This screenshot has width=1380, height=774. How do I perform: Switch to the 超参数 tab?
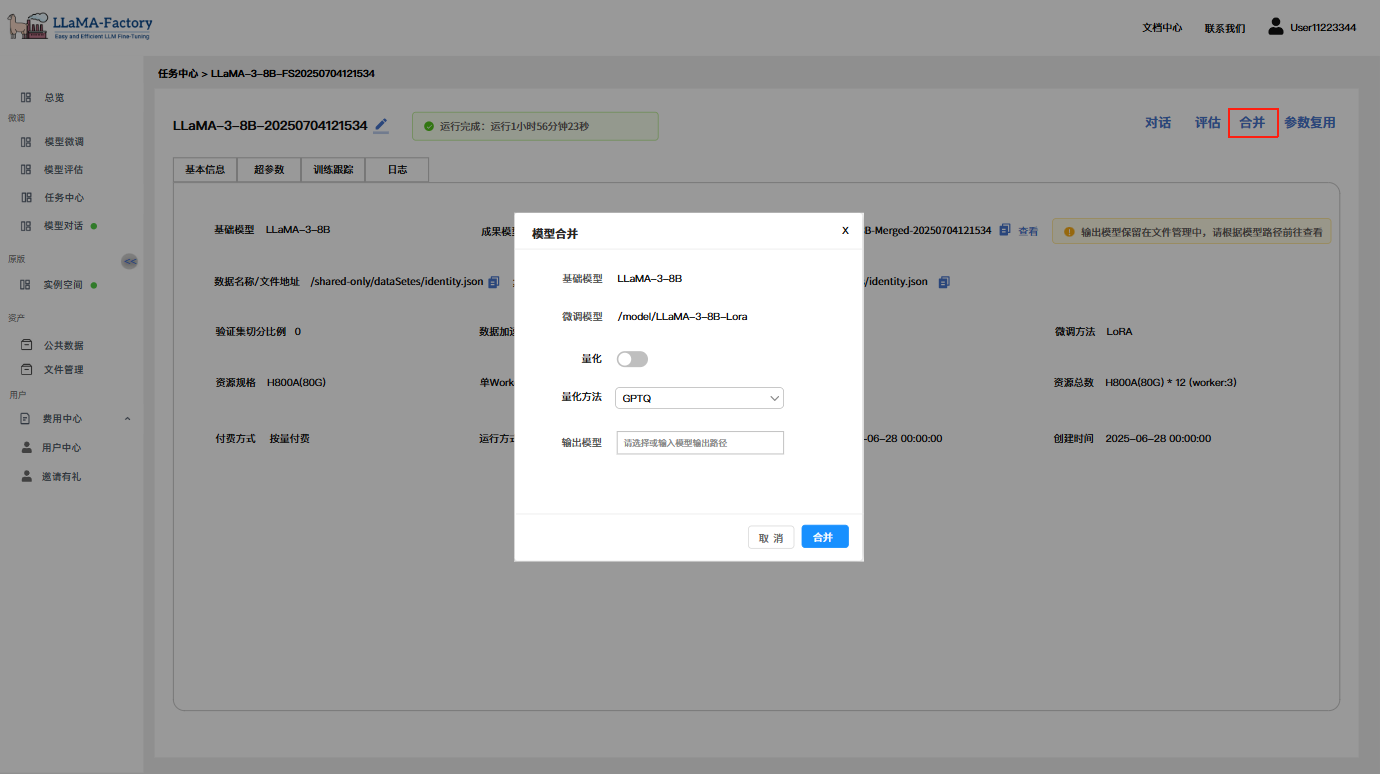(269, 170)
